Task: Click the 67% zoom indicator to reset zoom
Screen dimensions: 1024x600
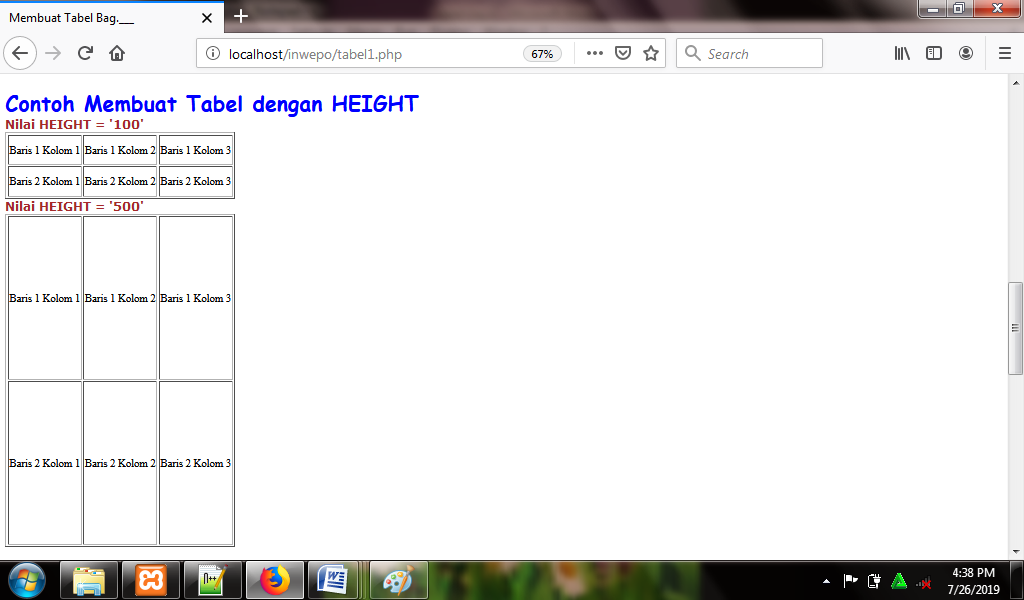Action: (x=541, y=54)
